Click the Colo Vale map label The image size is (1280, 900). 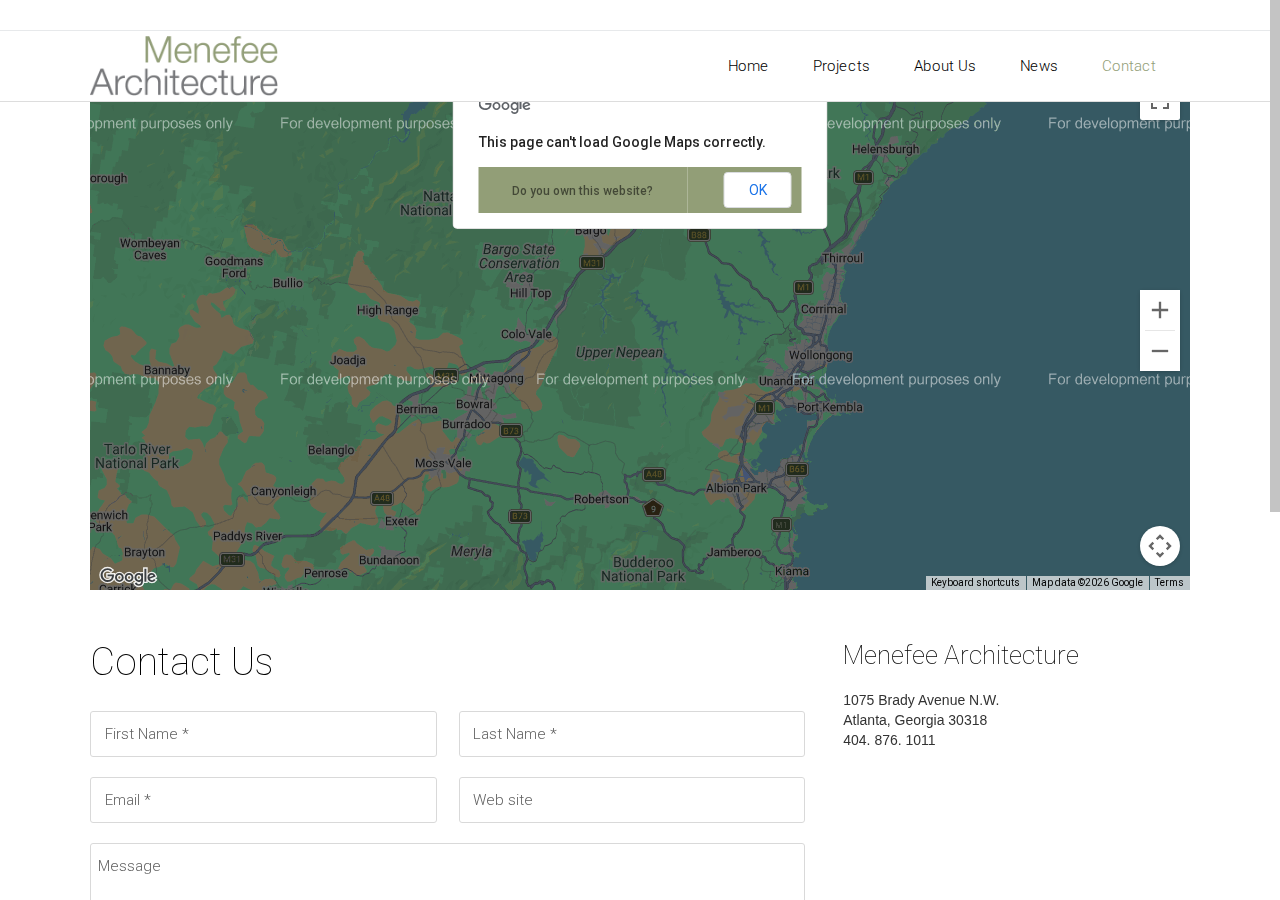click(x=526, y=334)
